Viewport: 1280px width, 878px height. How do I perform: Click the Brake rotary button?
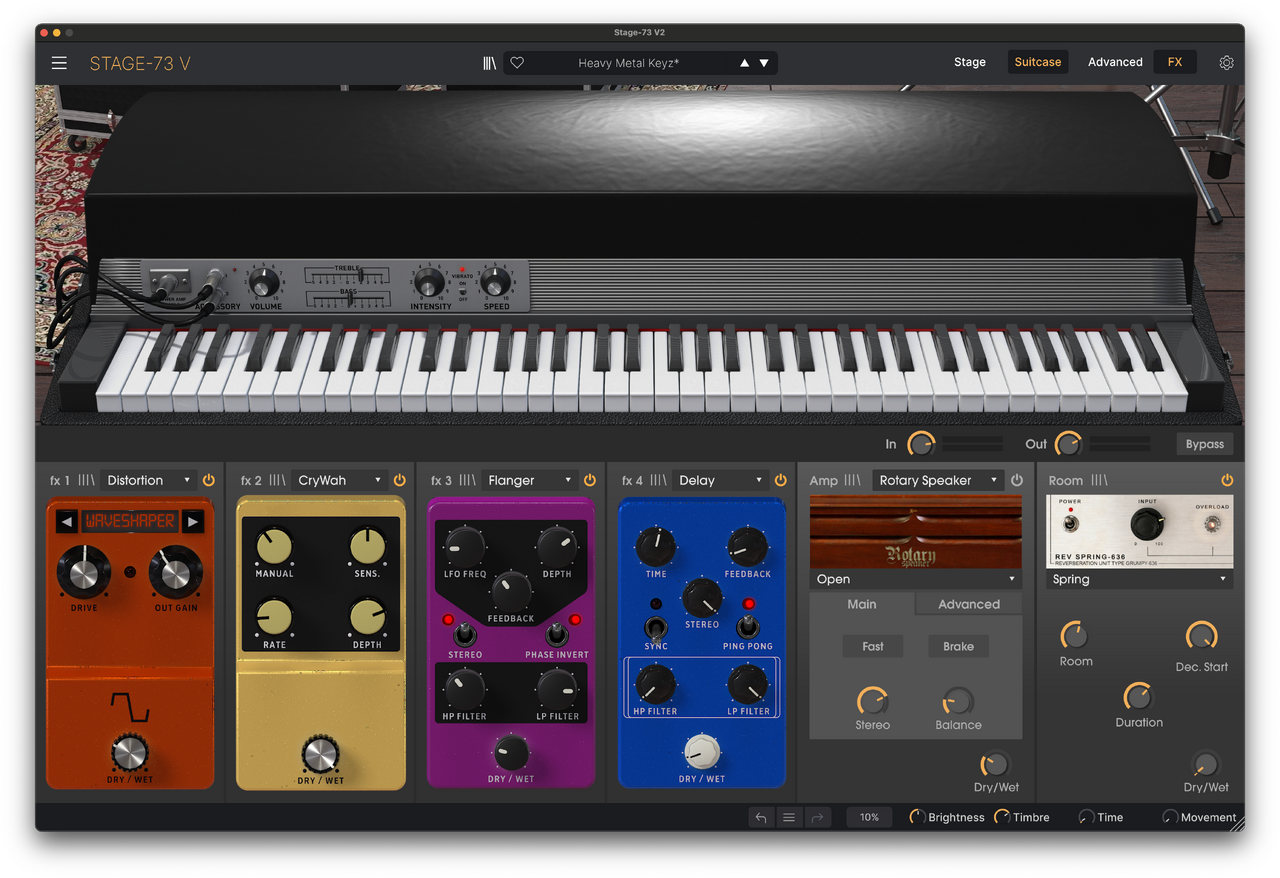[x=958, y=646]
